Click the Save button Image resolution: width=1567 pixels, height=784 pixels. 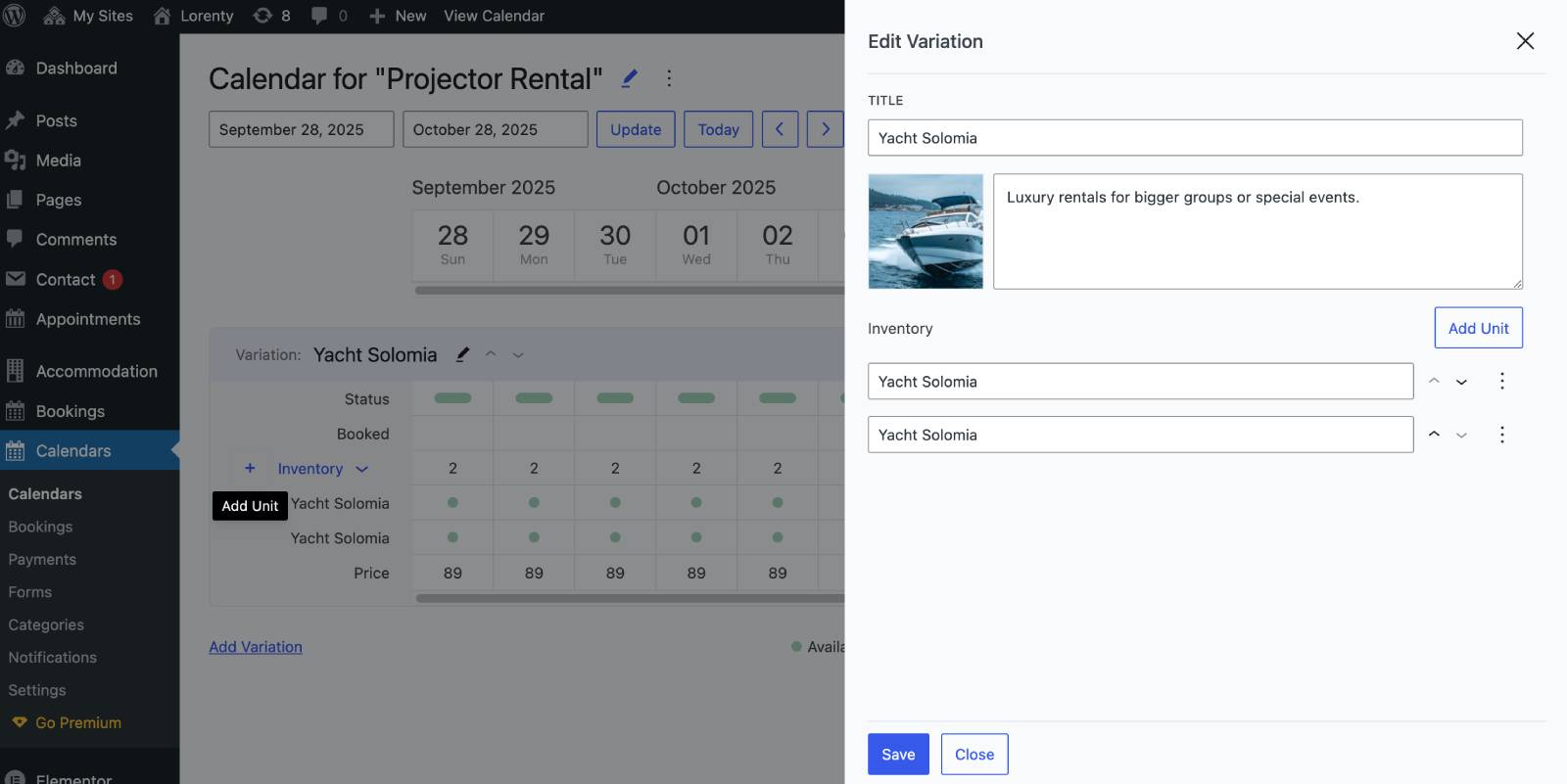898,755
